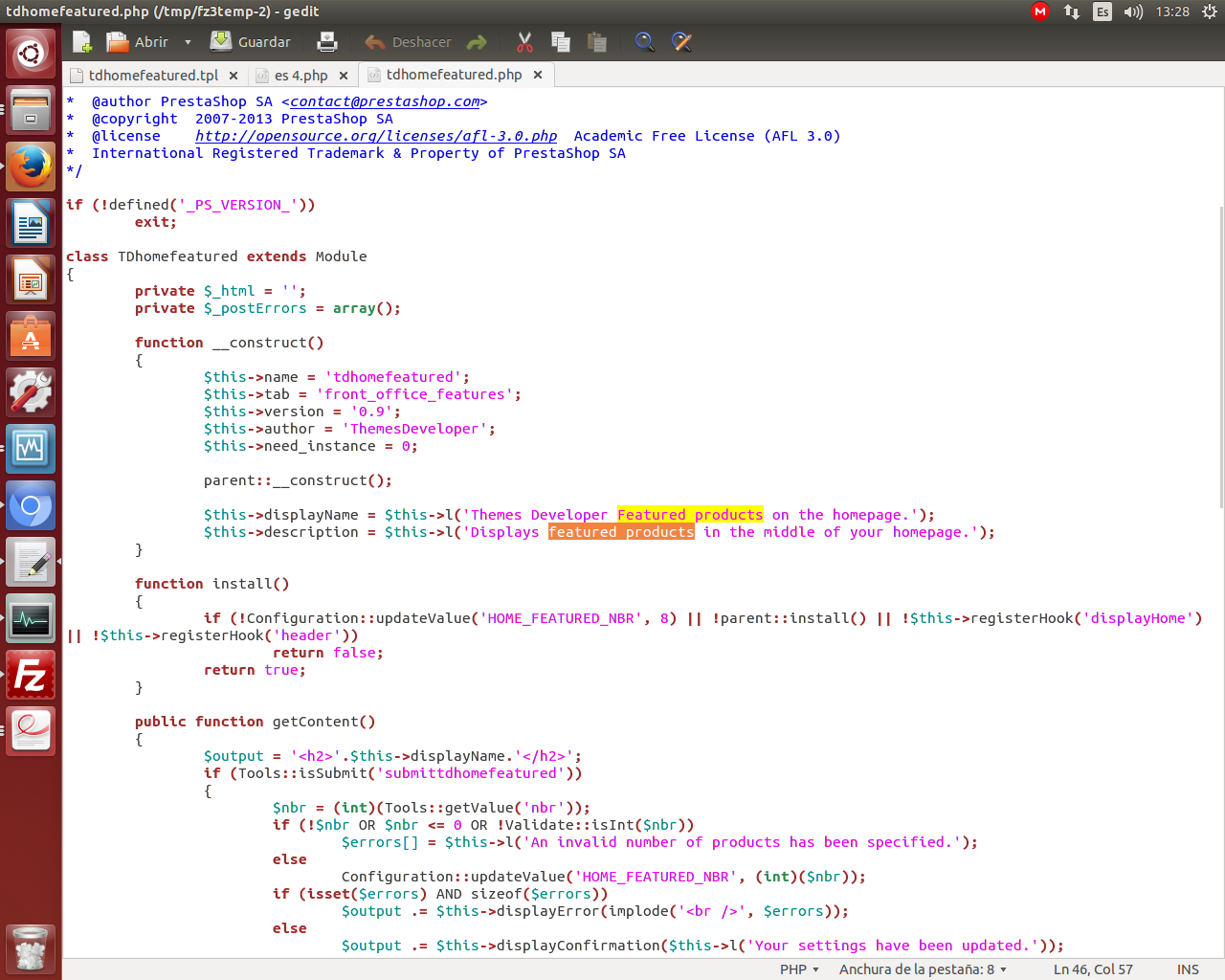Open the tab width Anchura dropdown
1225x980 pixels.
(923, 969)
